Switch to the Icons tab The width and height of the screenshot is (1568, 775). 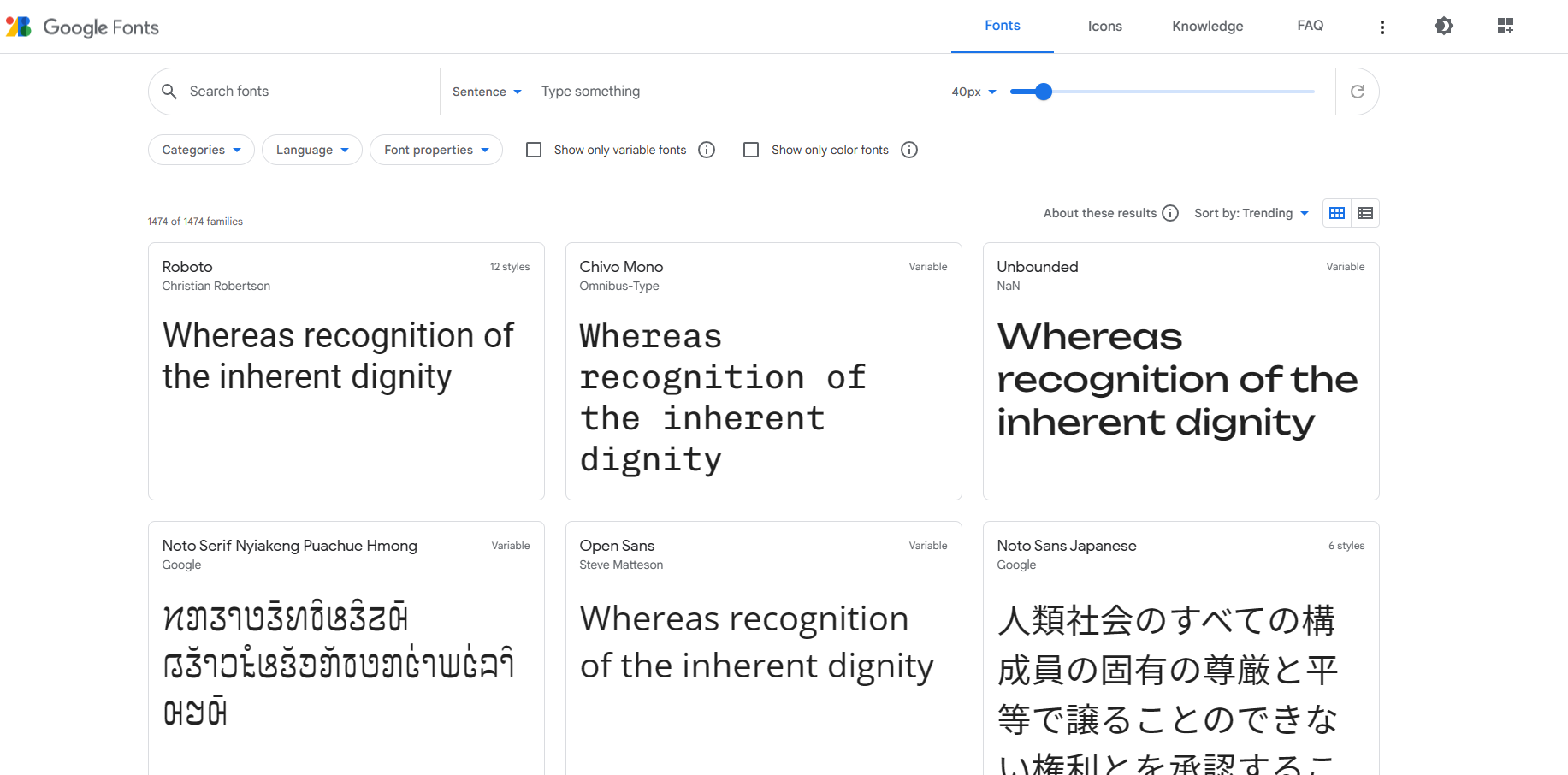click(1104, 26)
